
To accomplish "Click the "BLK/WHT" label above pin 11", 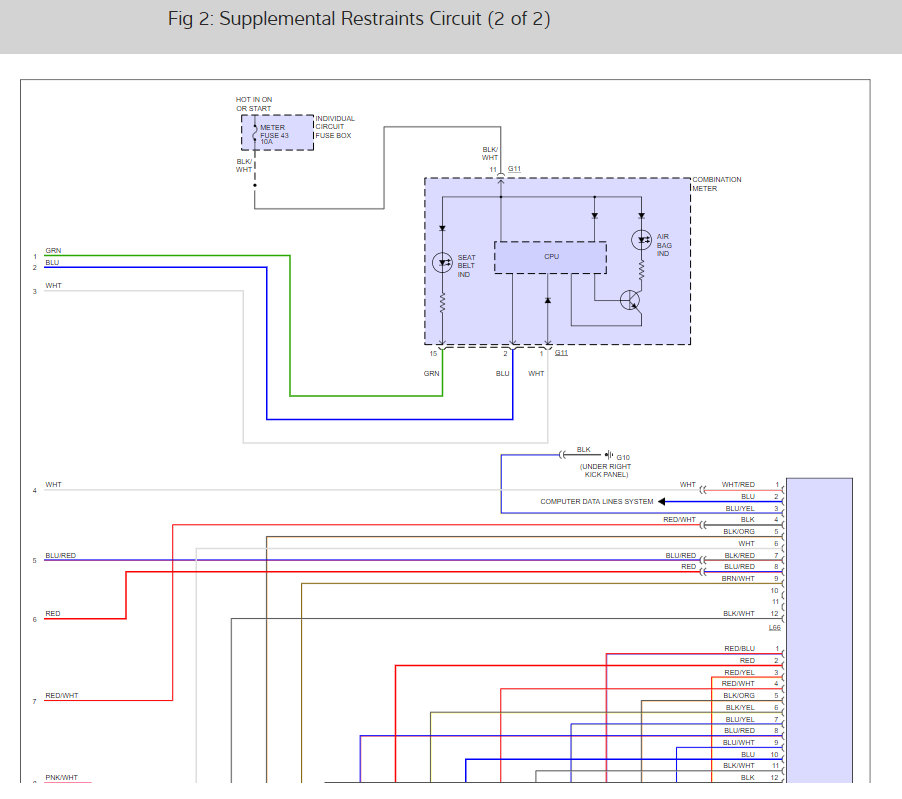I will [x=490, y=154].
